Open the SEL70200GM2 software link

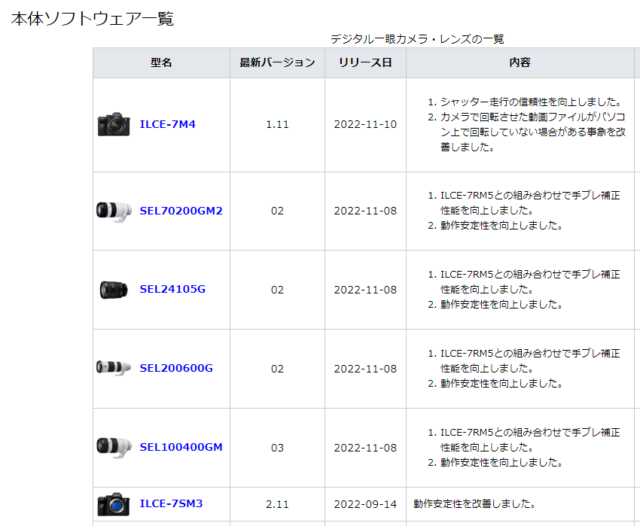point(181,211)
